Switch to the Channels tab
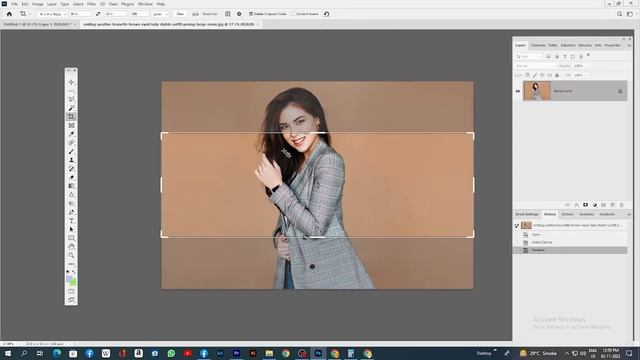 (x=538, y=45)
